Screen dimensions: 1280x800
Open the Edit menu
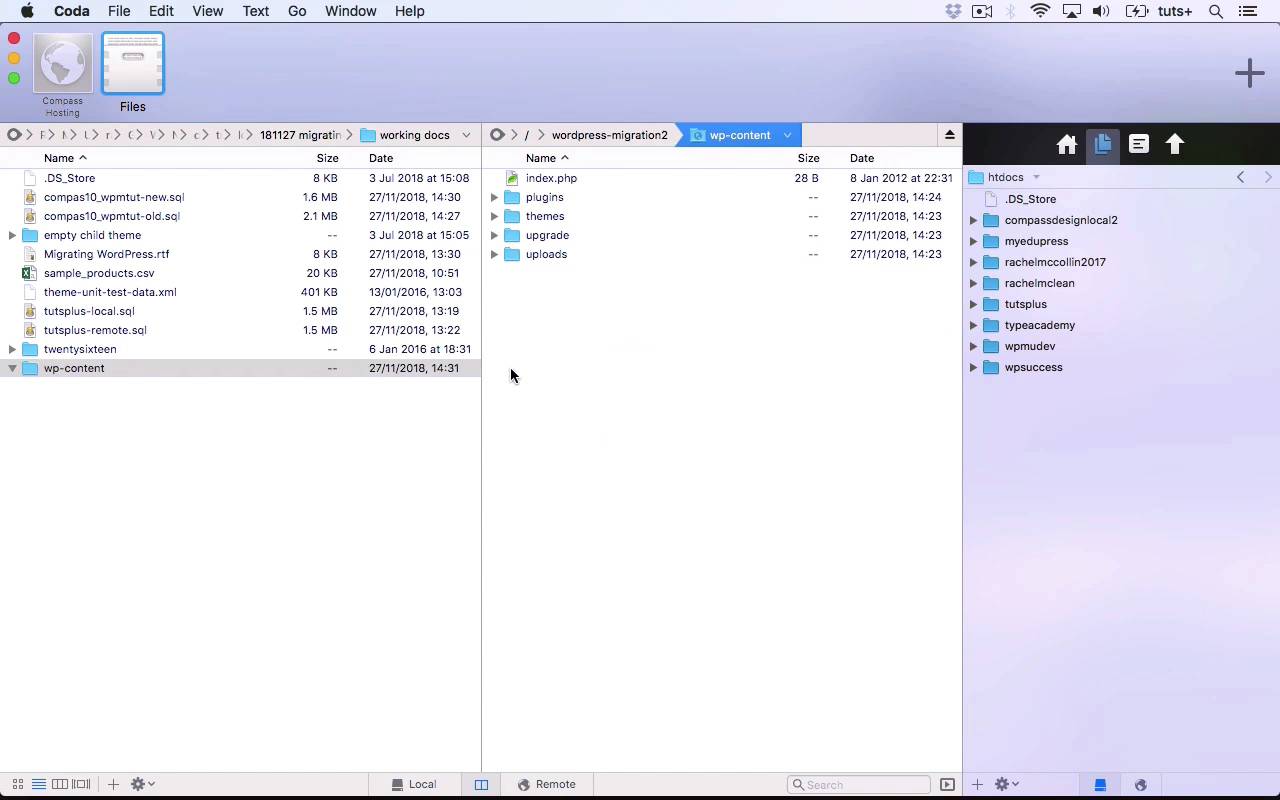pos(161,11)
